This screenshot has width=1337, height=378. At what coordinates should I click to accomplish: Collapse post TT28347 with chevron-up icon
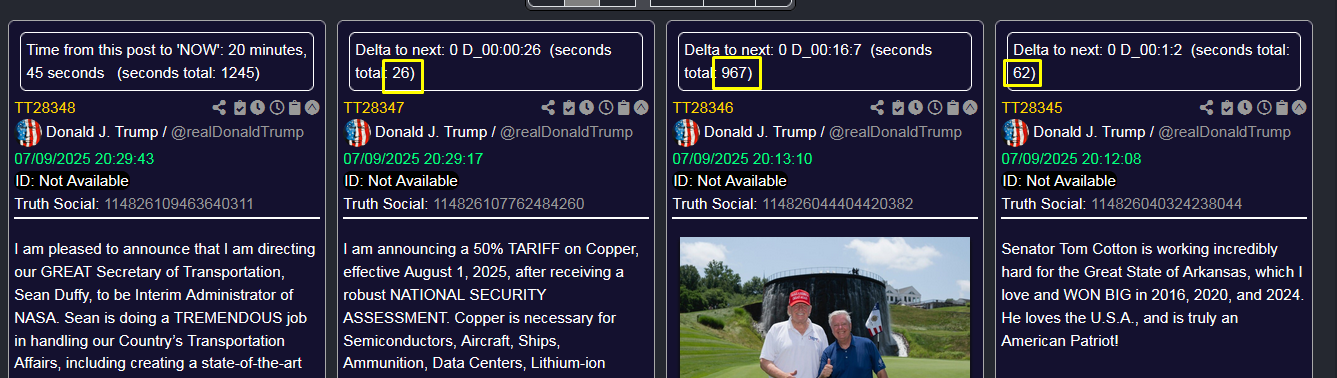click(641, 108)
